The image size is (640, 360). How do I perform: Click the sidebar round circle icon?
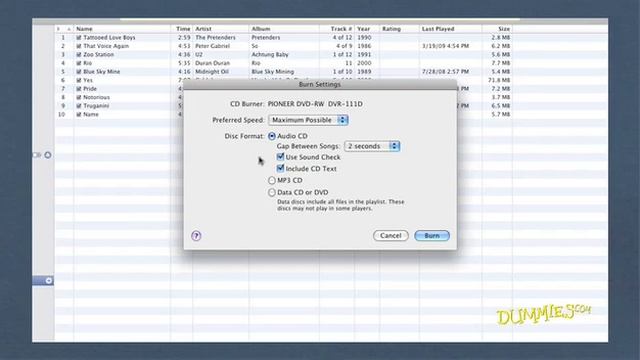tap(48, 155)
